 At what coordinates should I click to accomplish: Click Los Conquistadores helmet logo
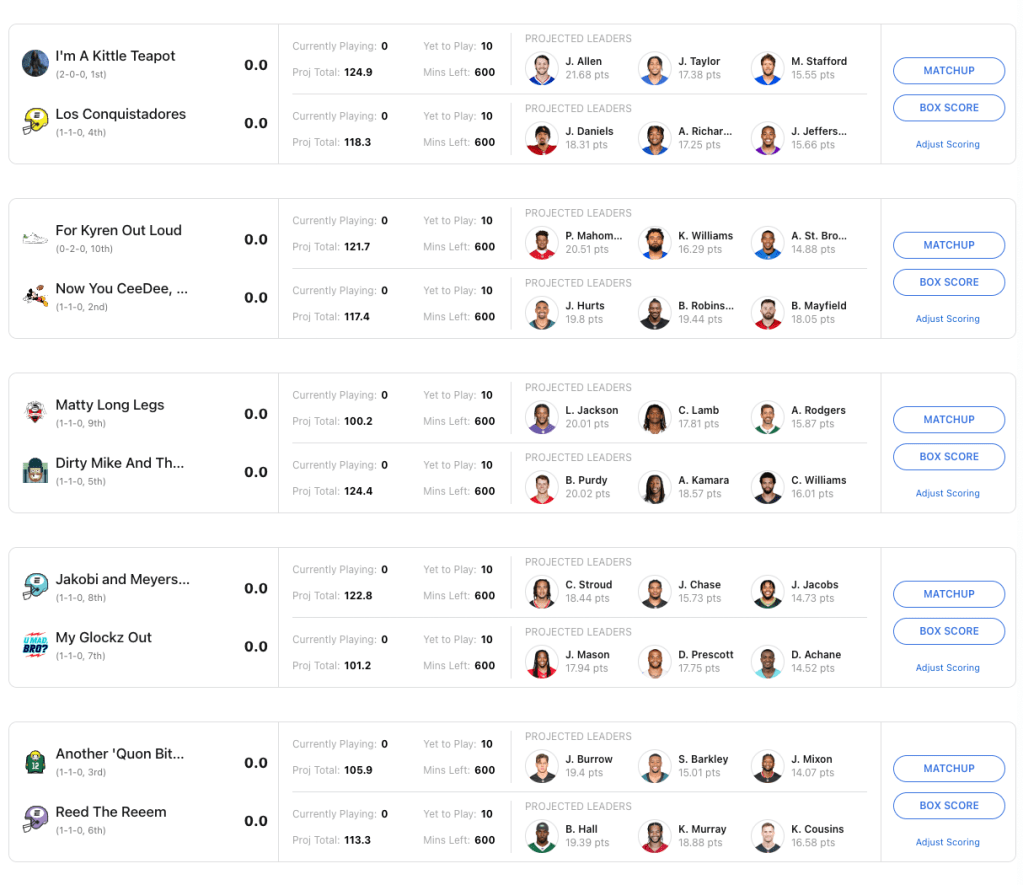[x=35, y=121]
